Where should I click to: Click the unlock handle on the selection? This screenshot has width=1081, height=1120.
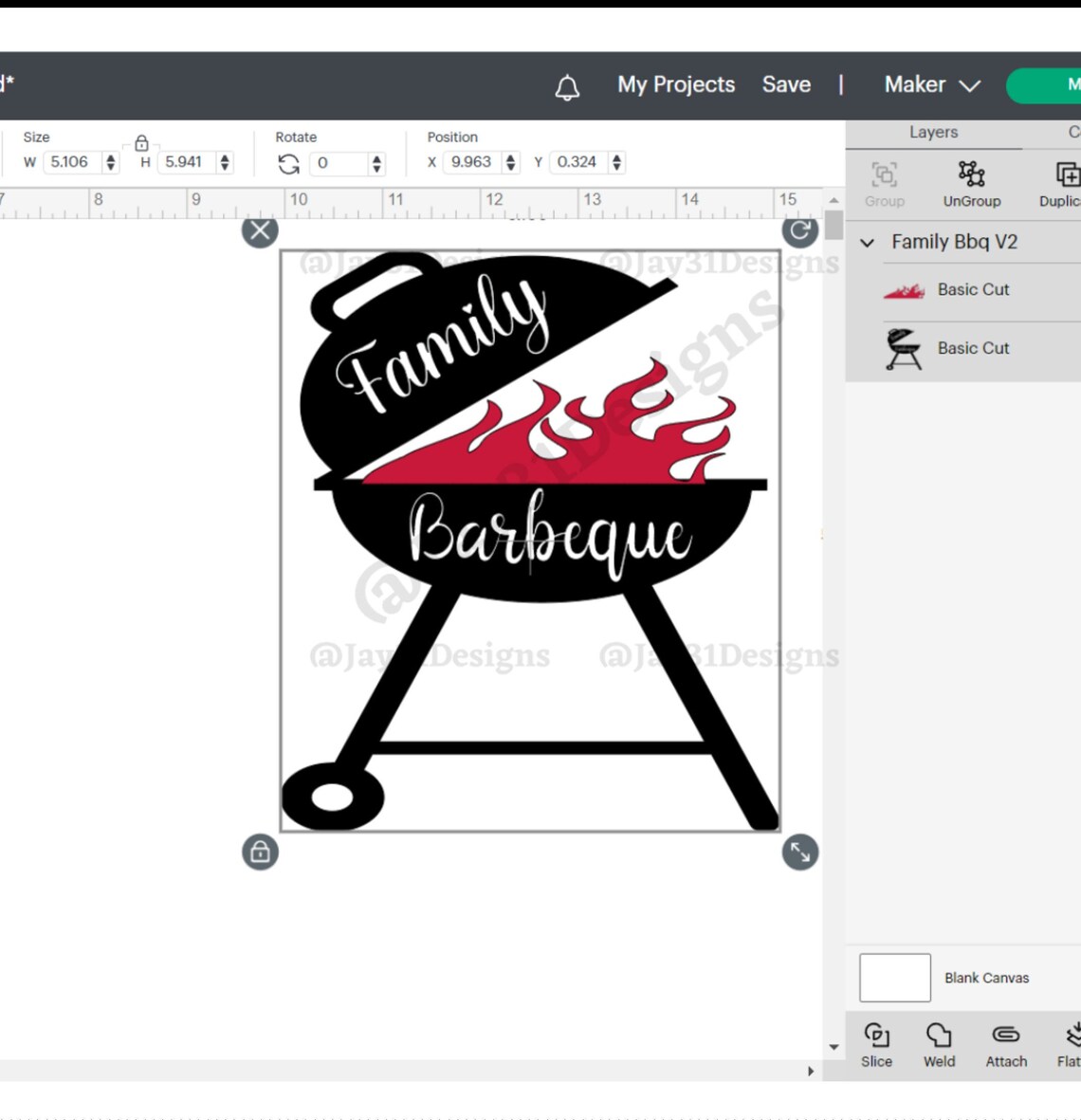tap(259, 852)
